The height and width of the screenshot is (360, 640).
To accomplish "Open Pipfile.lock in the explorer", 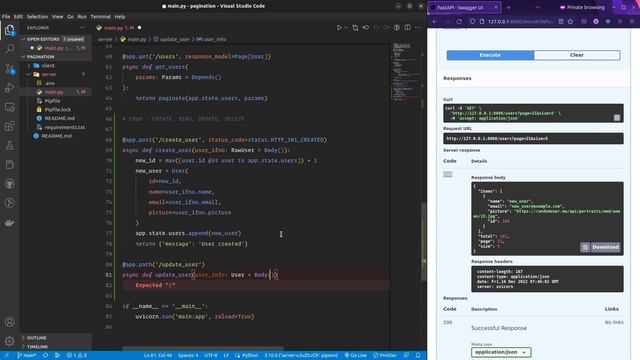I will click(x=58, y=109).
